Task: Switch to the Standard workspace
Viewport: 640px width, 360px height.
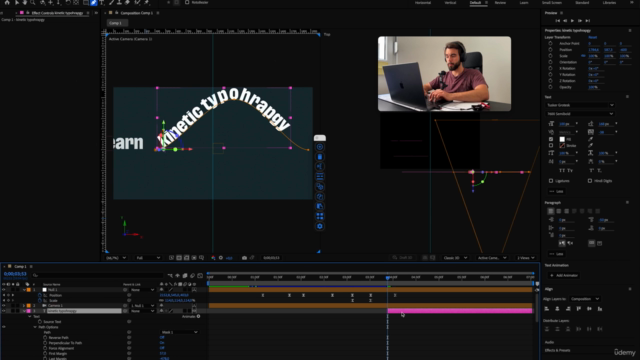Action: (x=582, y=2)
